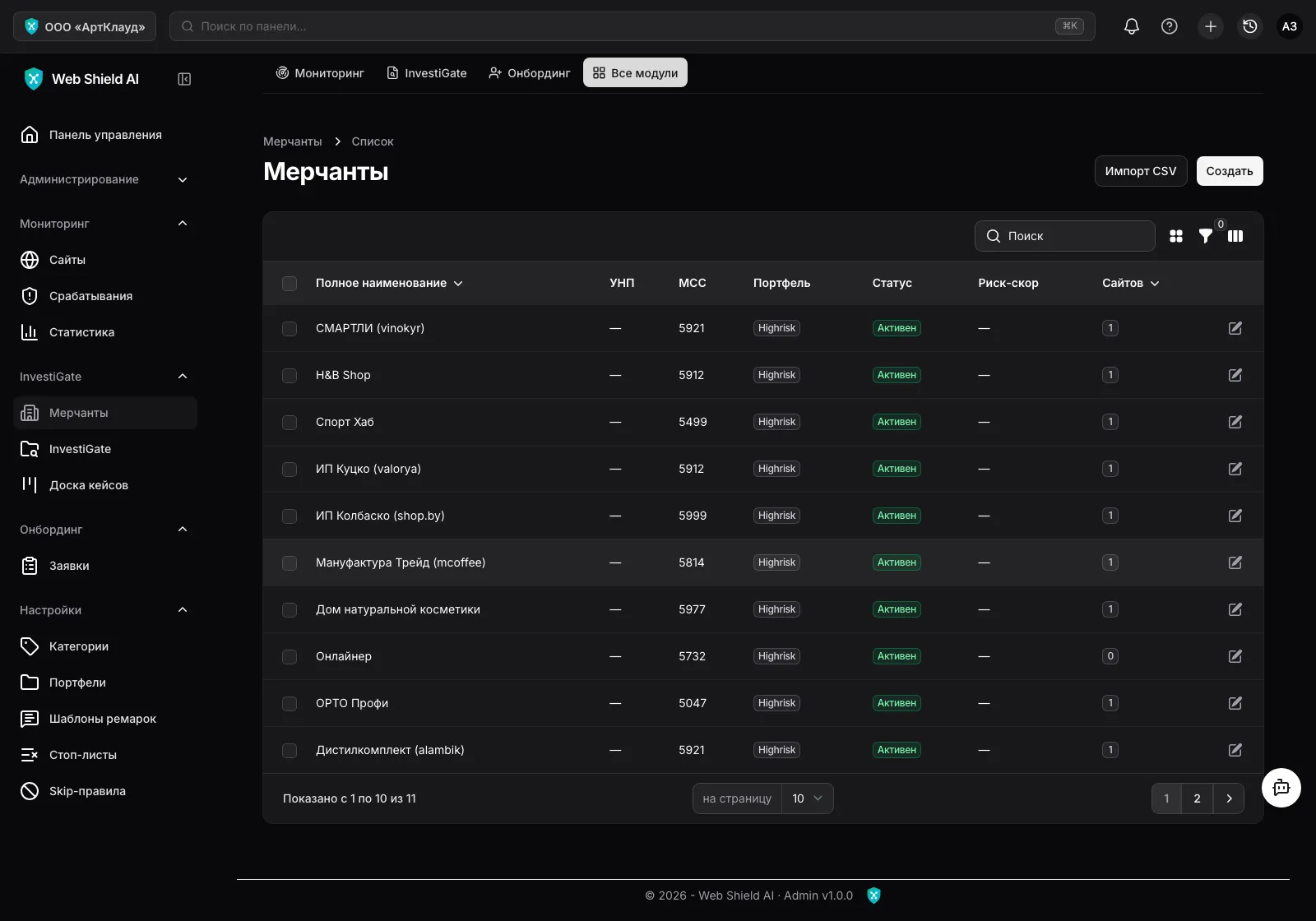Screen dimensions: 1316x921
Task: Click the table Поиск search field
Action: (x=1065, y=236)
